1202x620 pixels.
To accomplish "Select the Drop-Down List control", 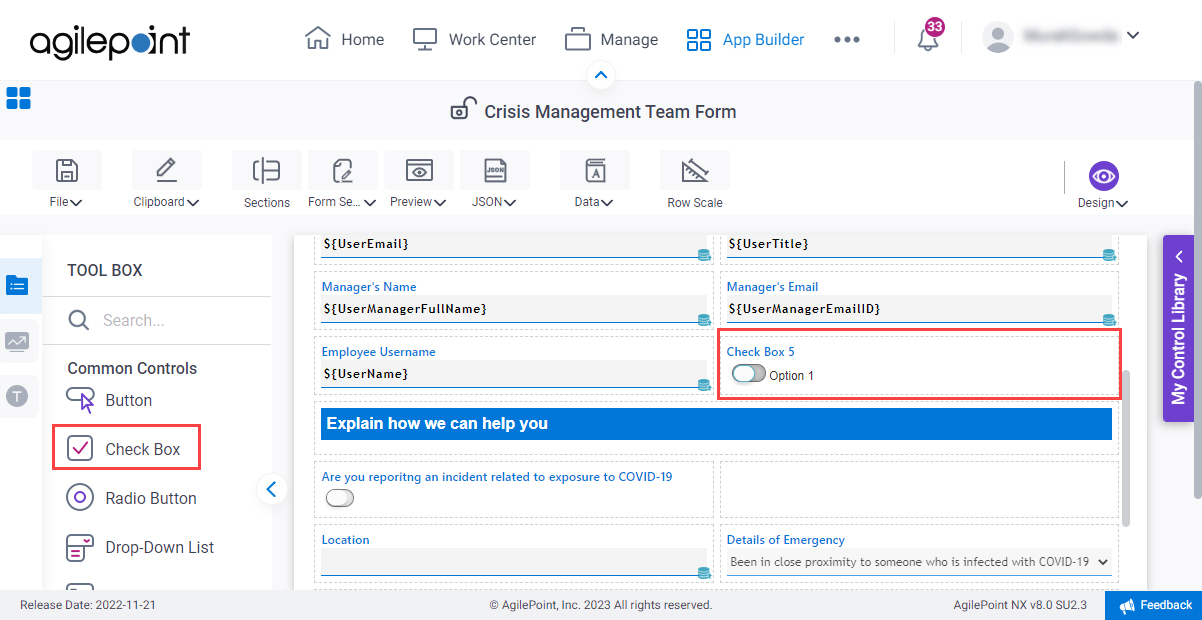I will click(140, 547).
